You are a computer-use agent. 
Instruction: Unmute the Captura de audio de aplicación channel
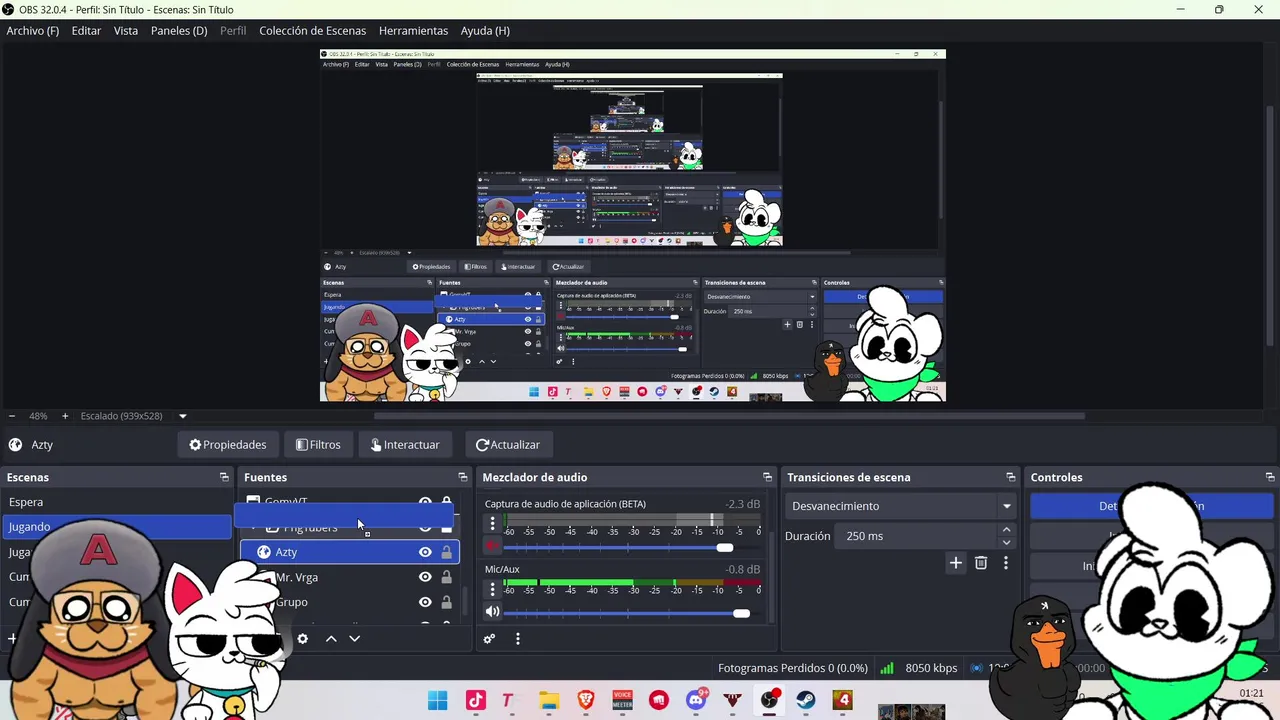pyautogui.click(x=492, y=546)
